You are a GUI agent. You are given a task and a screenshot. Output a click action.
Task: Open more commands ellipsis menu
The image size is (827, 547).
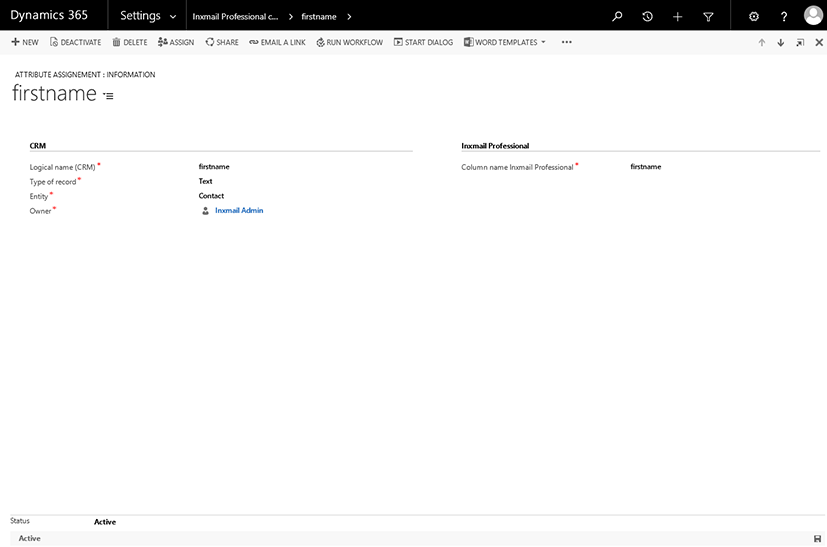(x=566, y=42)
